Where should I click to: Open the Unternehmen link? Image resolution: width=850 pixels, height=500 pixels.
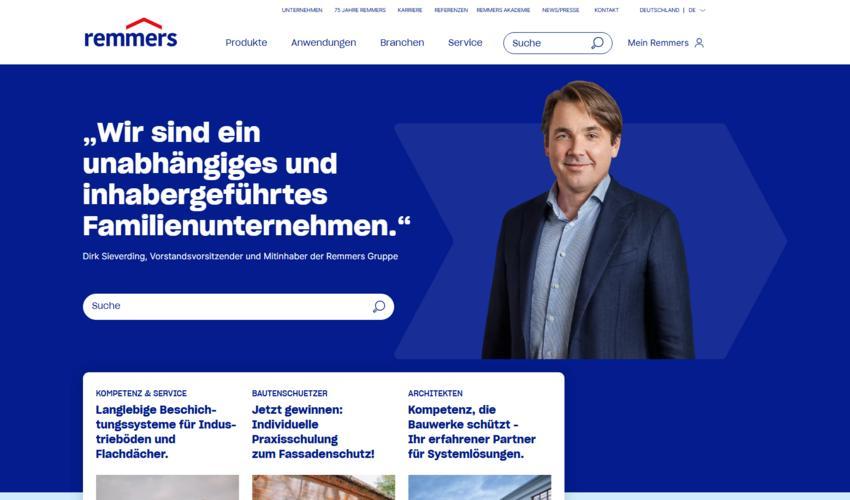[302, 10]
